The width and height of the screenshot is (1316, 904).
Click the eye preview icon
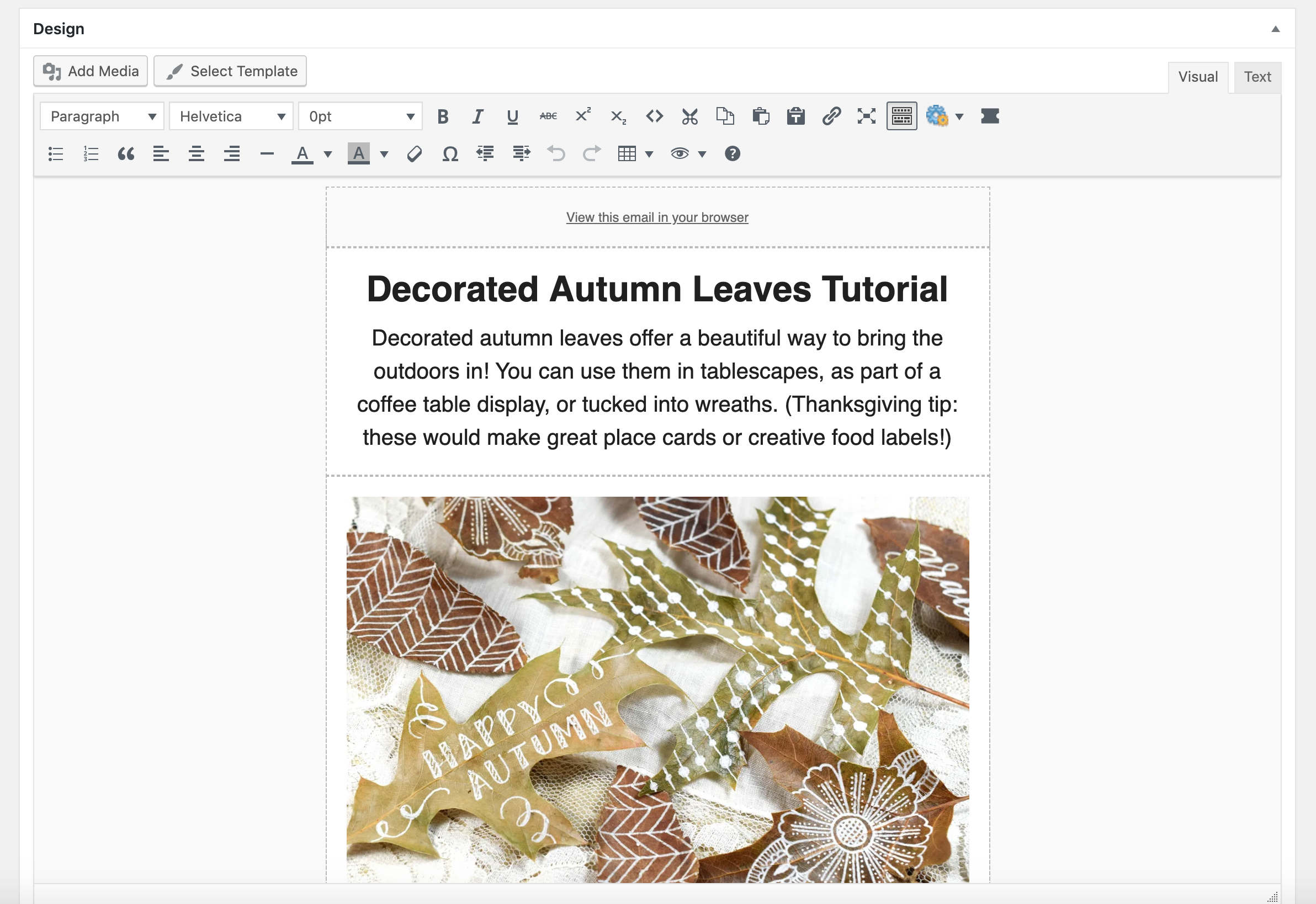pyautogui.click(x=680, y=154)
